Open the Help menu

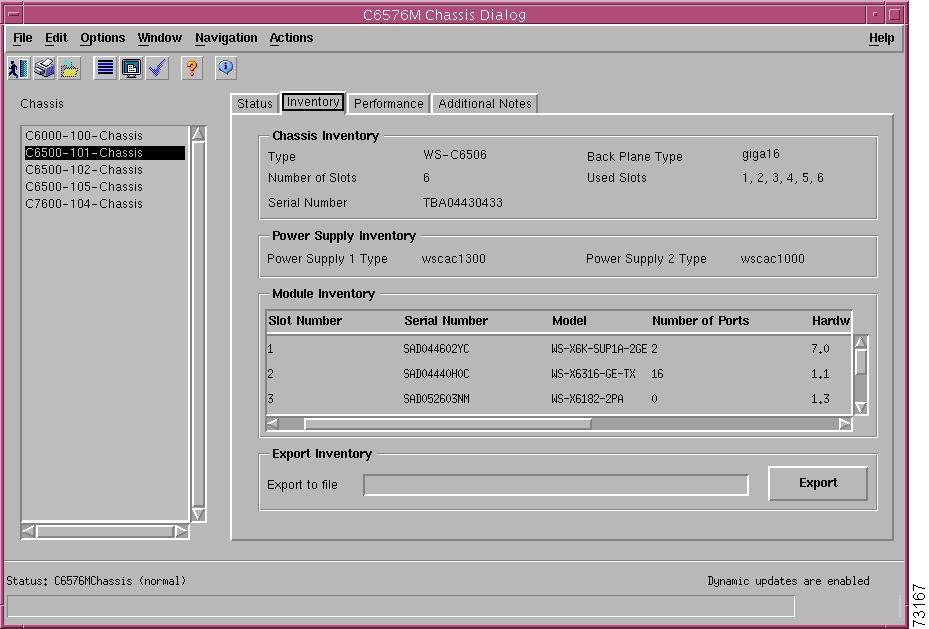pos(882,38)
